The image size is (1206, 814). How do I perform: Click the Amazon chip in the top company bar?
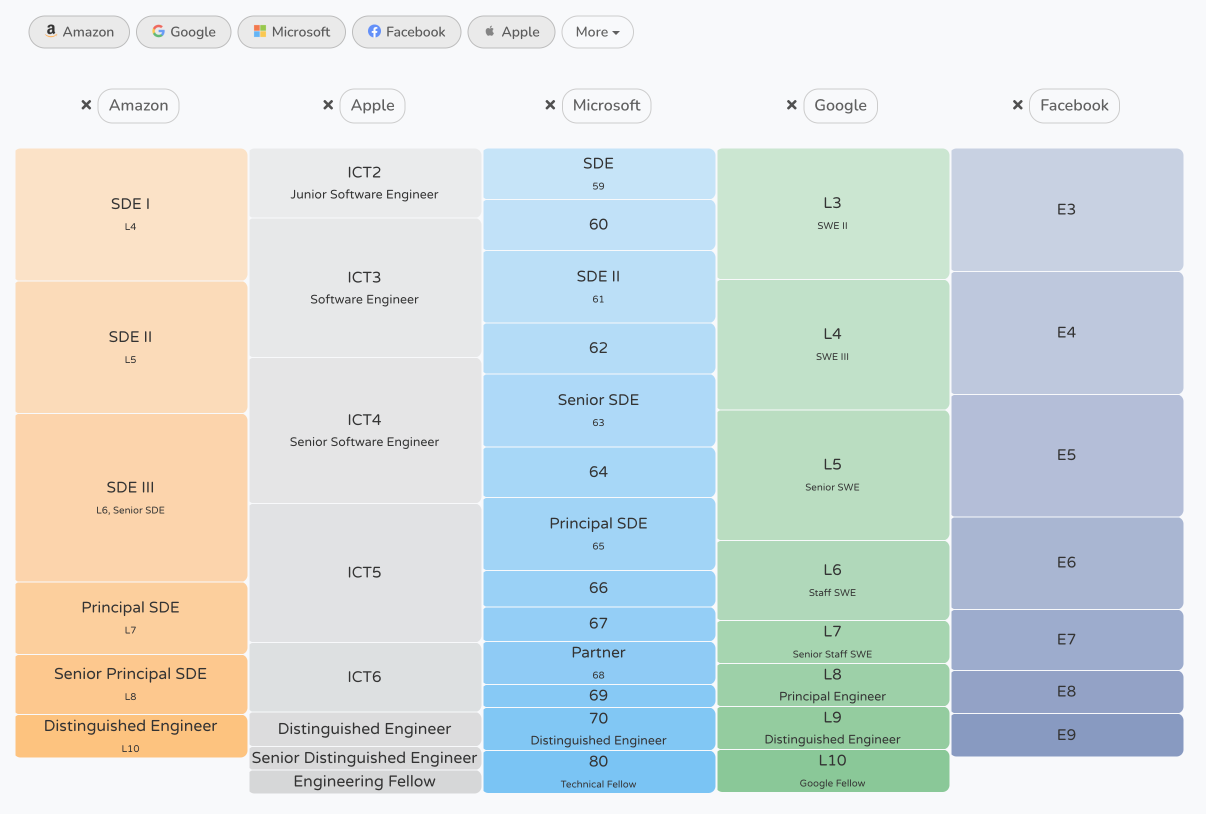click(79, 32)
